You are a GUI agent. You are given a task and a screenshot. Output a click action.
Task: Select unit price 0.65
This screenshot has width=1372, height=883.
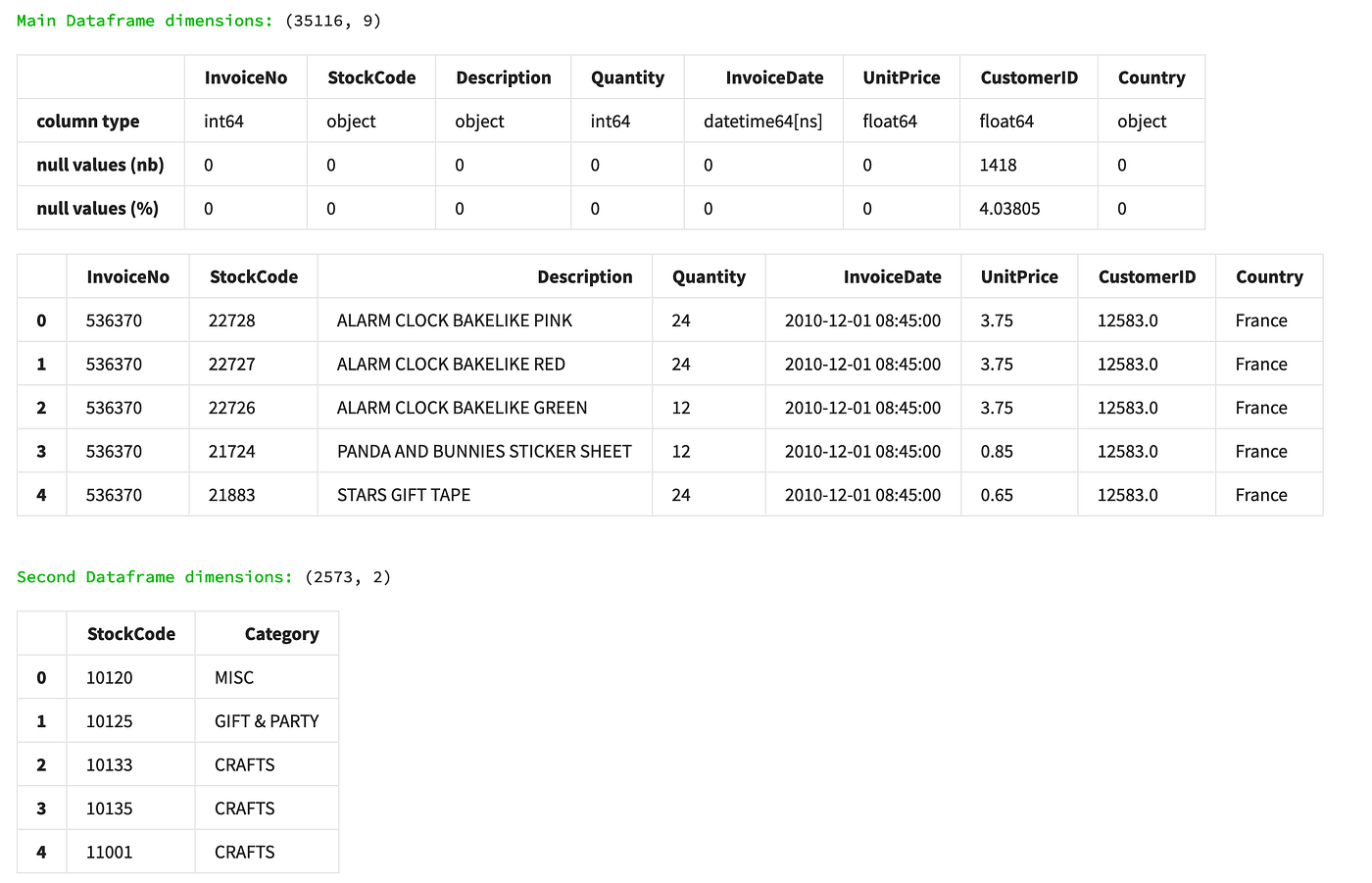(998, 495)
